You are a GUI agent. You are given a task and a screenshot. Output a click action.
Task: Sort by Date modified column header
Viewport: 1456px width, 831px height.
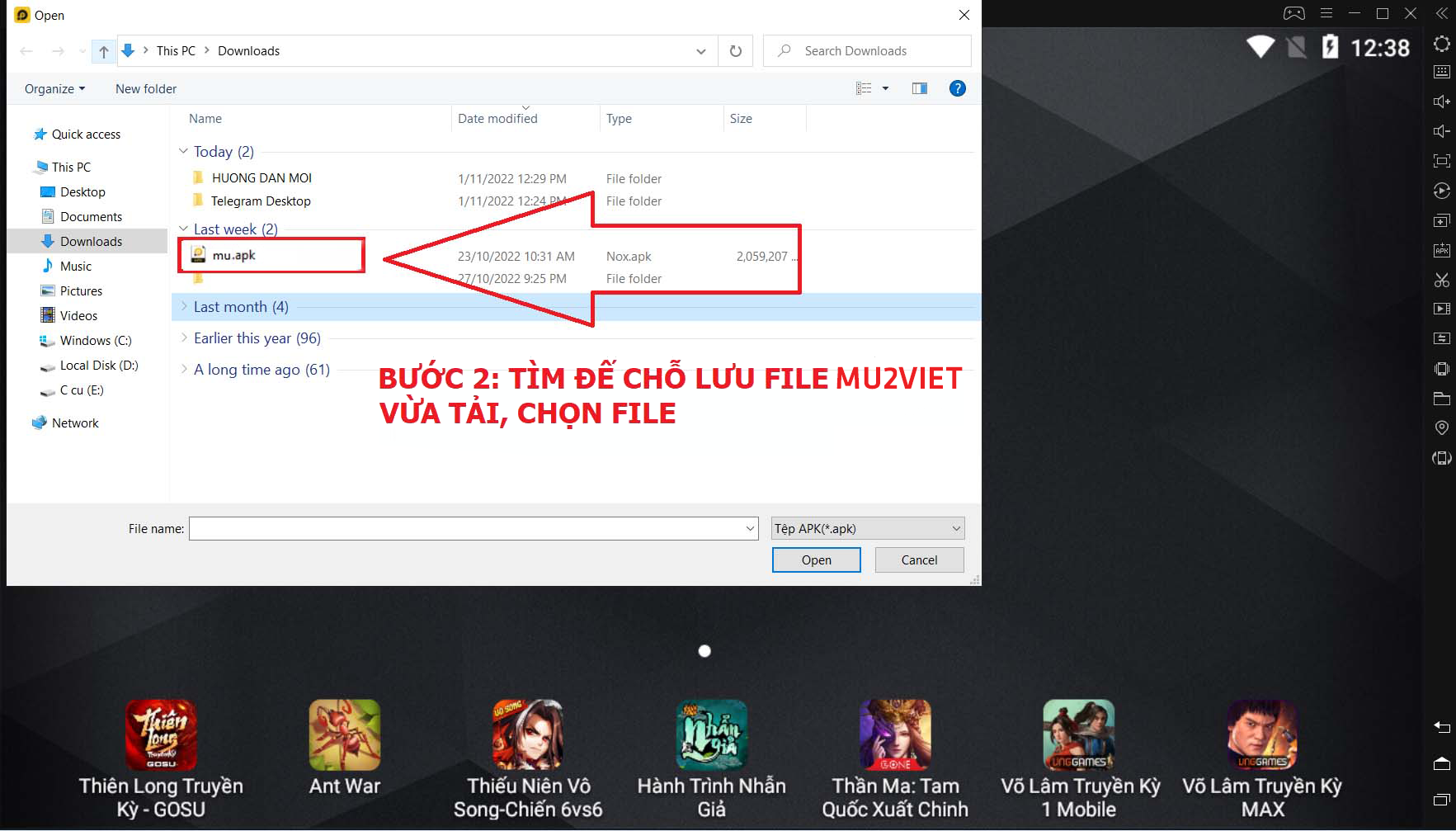tap(497, 119)
